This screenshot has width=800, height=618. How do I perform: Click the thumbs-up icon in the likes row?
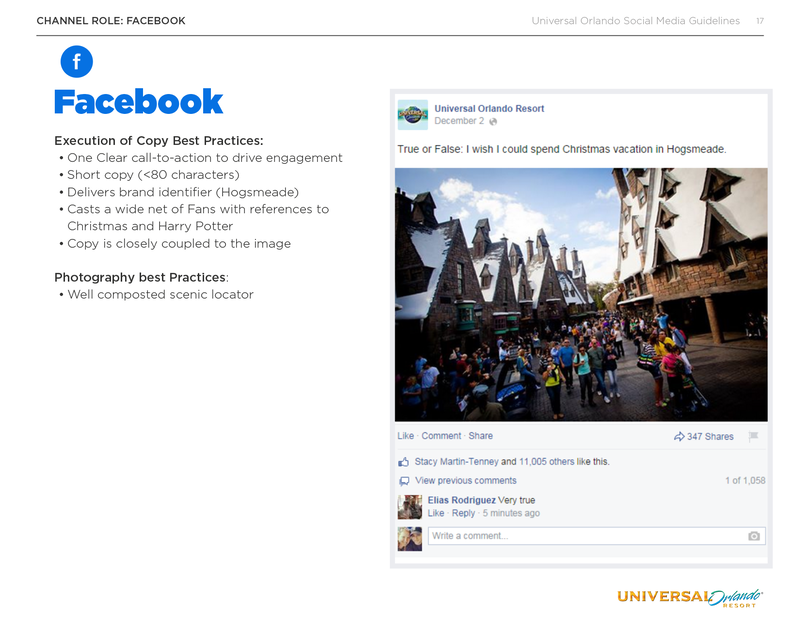pyautogui.click(x=403, y=462)
